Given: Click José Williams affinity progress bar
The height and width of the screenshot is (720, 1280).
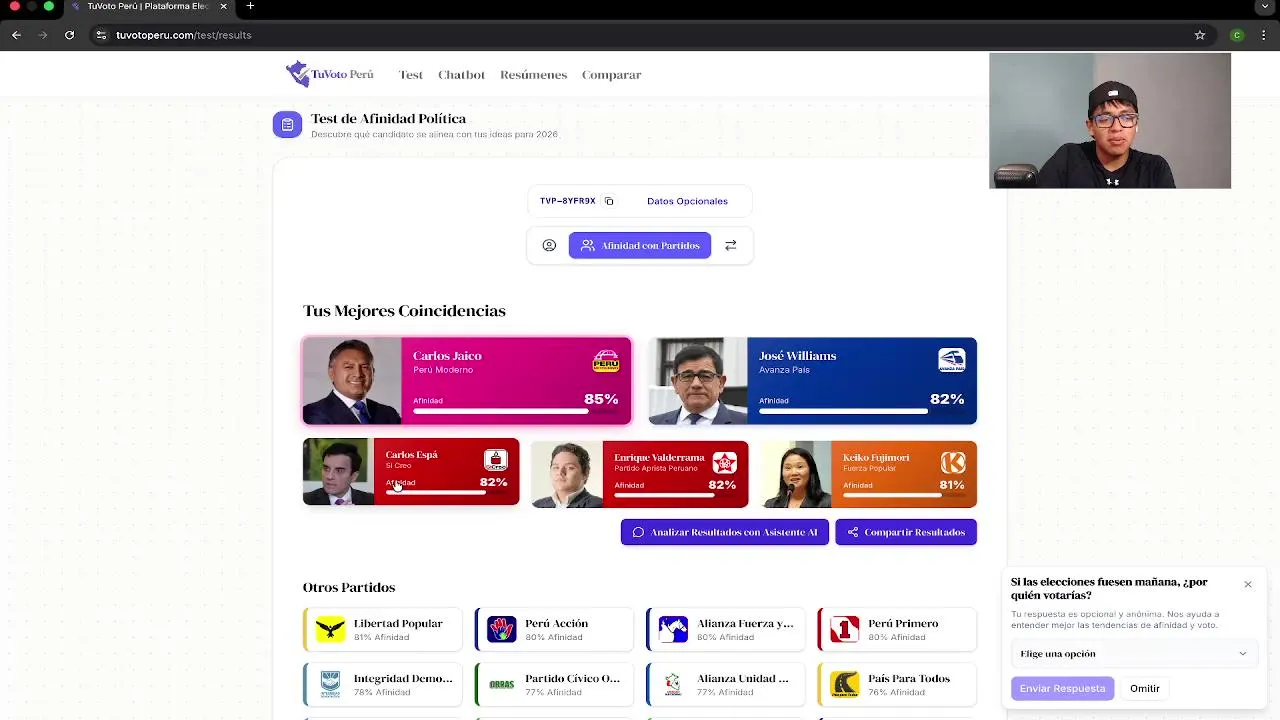Looking at the screenshot, I should tap(861, 410).
